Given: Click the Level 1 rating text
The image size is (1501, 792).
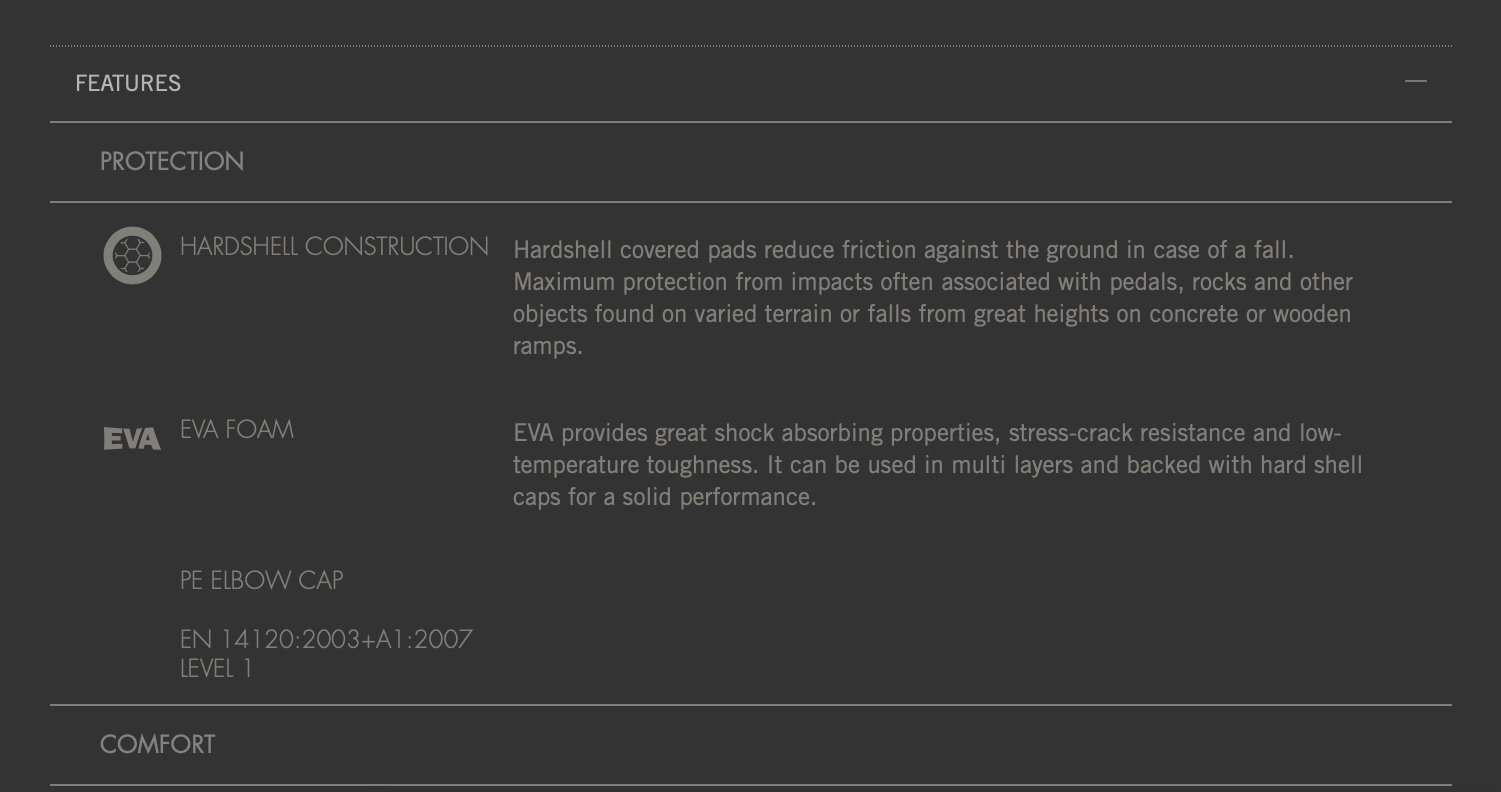Looking at the screenshot, I should (x=216, y=669).
